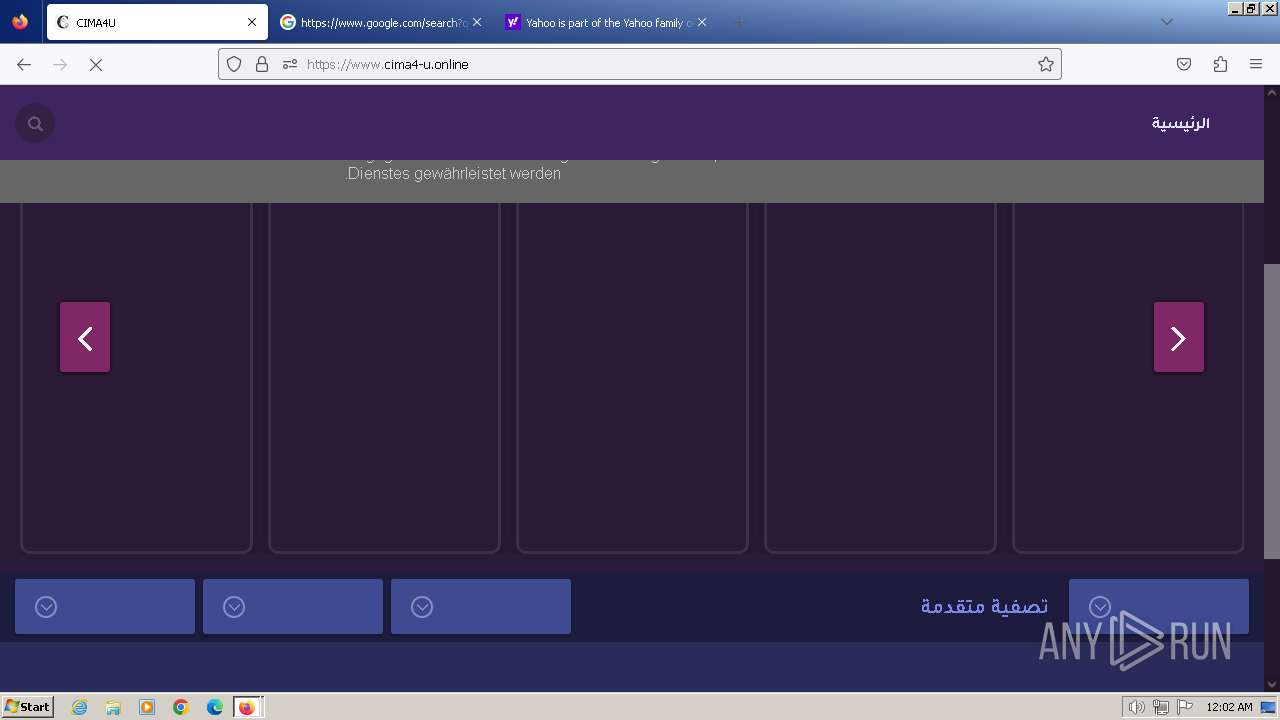
Task: List all tabs dropdown arrow
Action: coord(1167,22)
